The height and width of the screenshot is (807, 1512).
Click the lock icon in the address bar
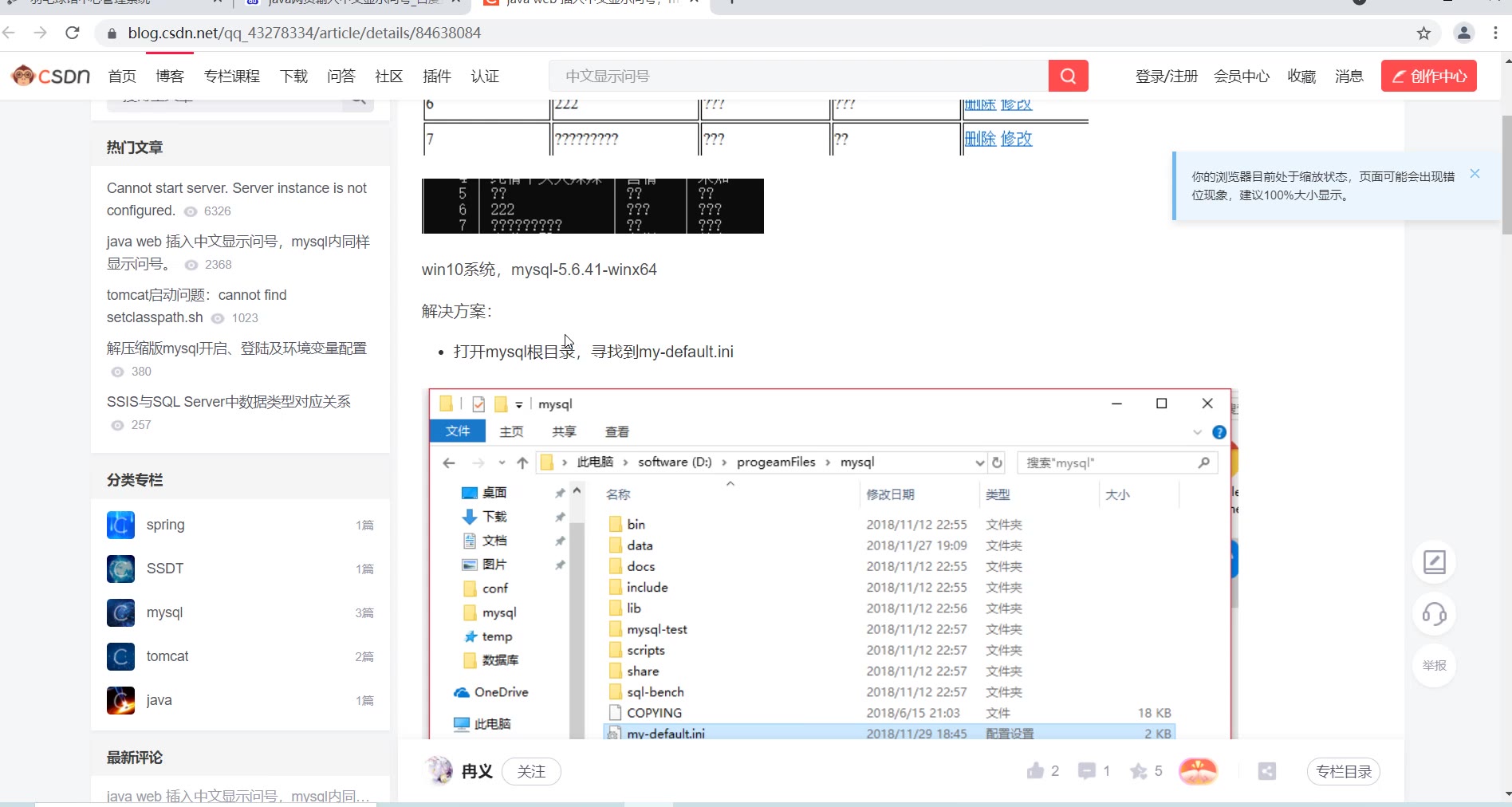(112, 33)
